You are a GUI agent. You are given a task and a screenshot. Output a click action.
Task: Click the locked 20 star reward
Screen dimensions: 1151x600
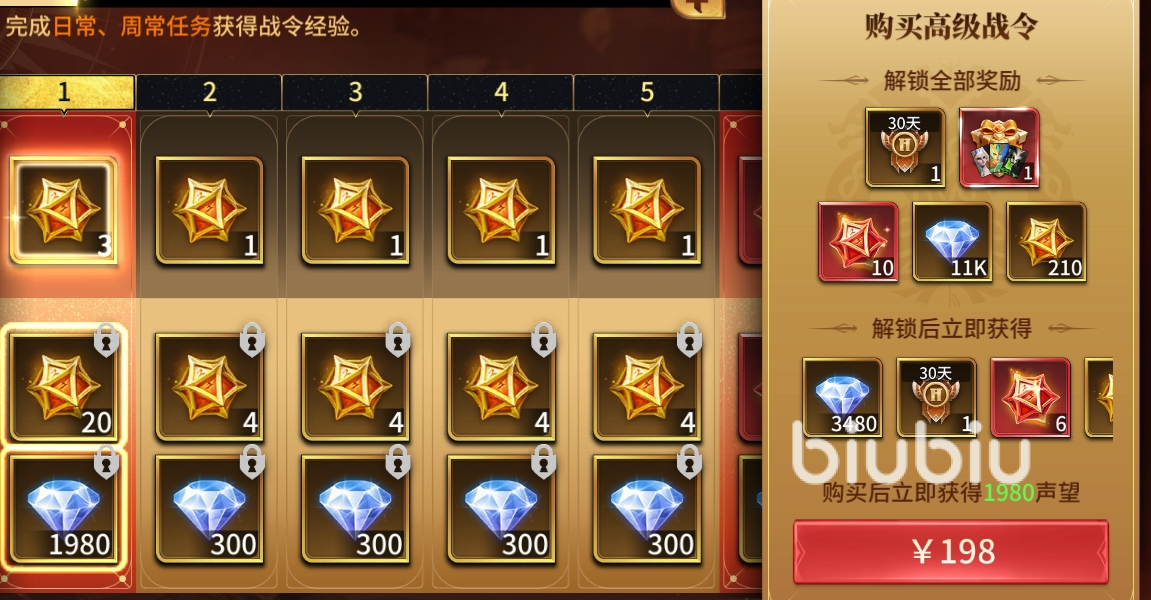63,387
